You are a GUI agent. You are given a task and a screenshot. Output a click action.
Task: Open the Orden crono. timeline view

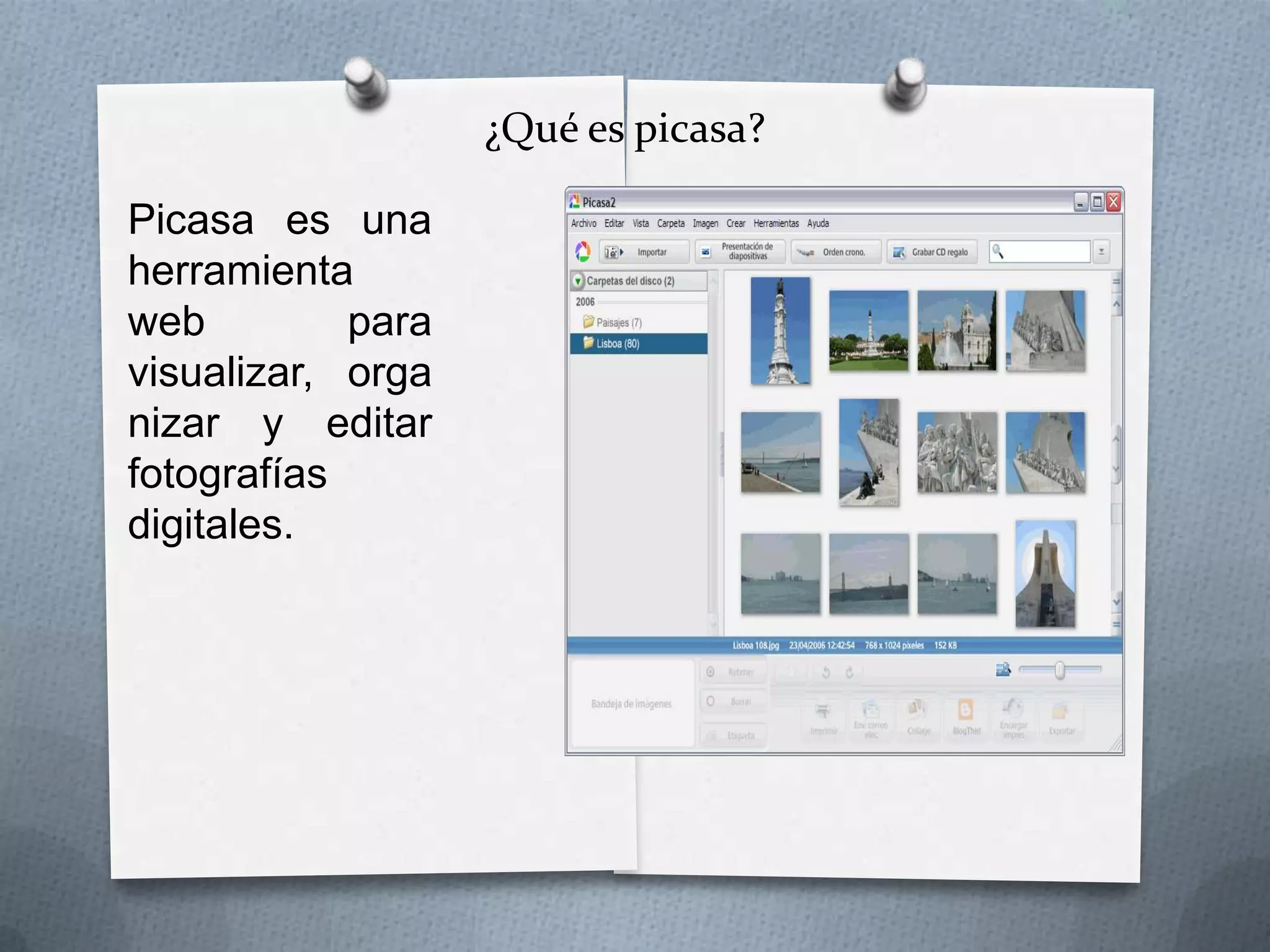tap(836, 252)
